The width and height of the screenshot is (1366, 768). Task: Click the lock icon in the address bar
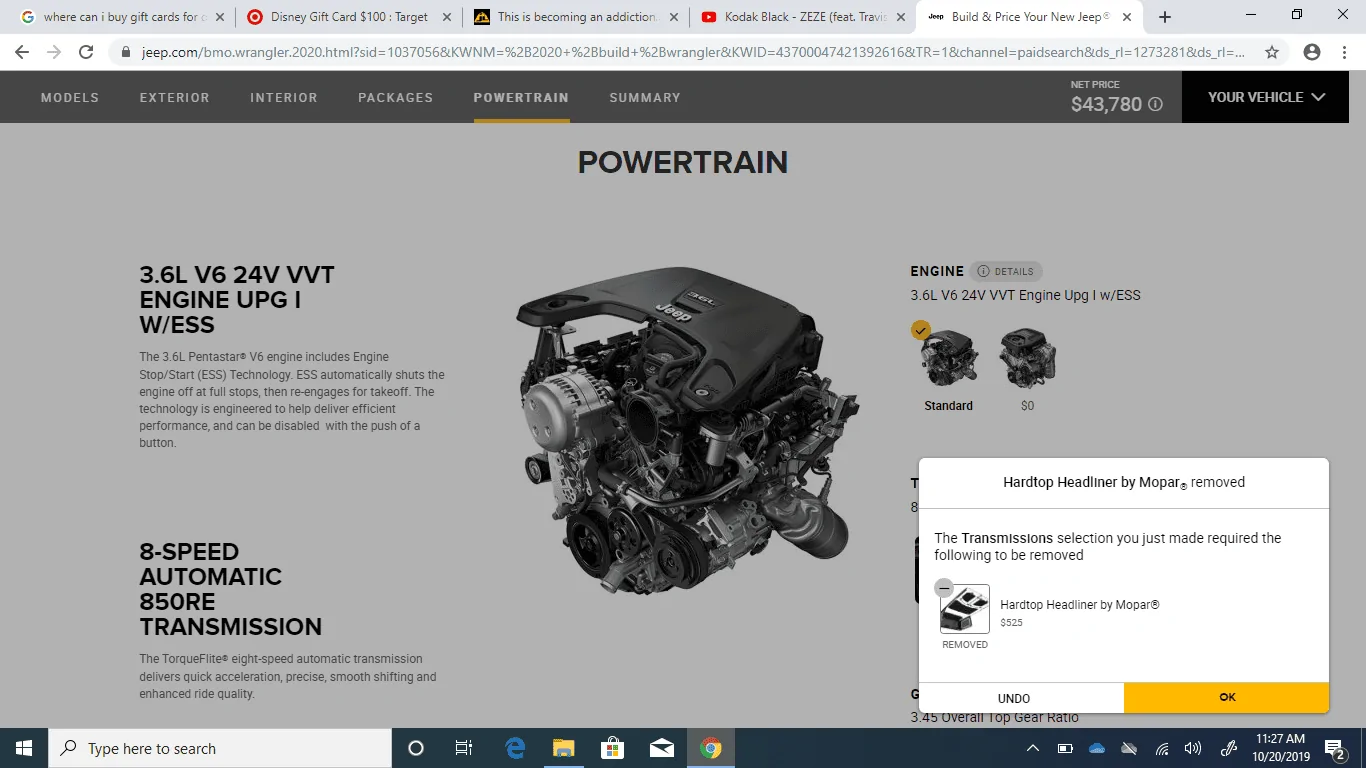pyautogui.click(x=125, y=53)
